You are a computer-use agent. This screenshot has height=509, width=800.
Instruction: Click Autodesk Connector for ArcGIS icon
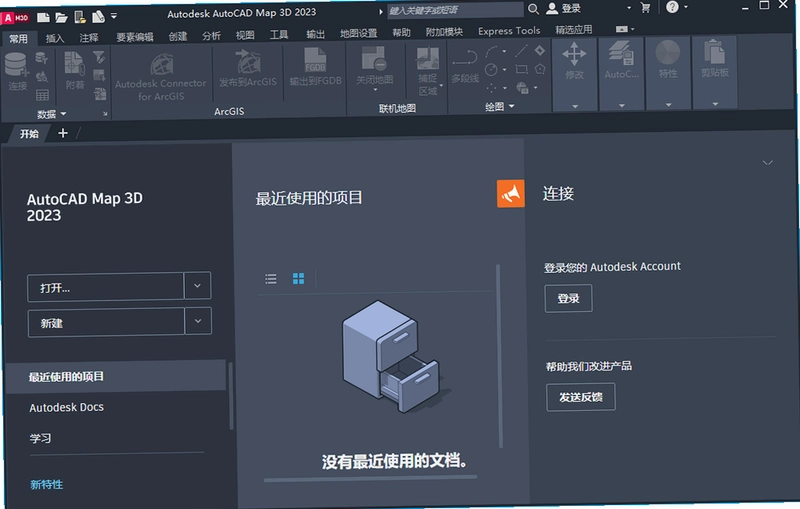[162, 65]
